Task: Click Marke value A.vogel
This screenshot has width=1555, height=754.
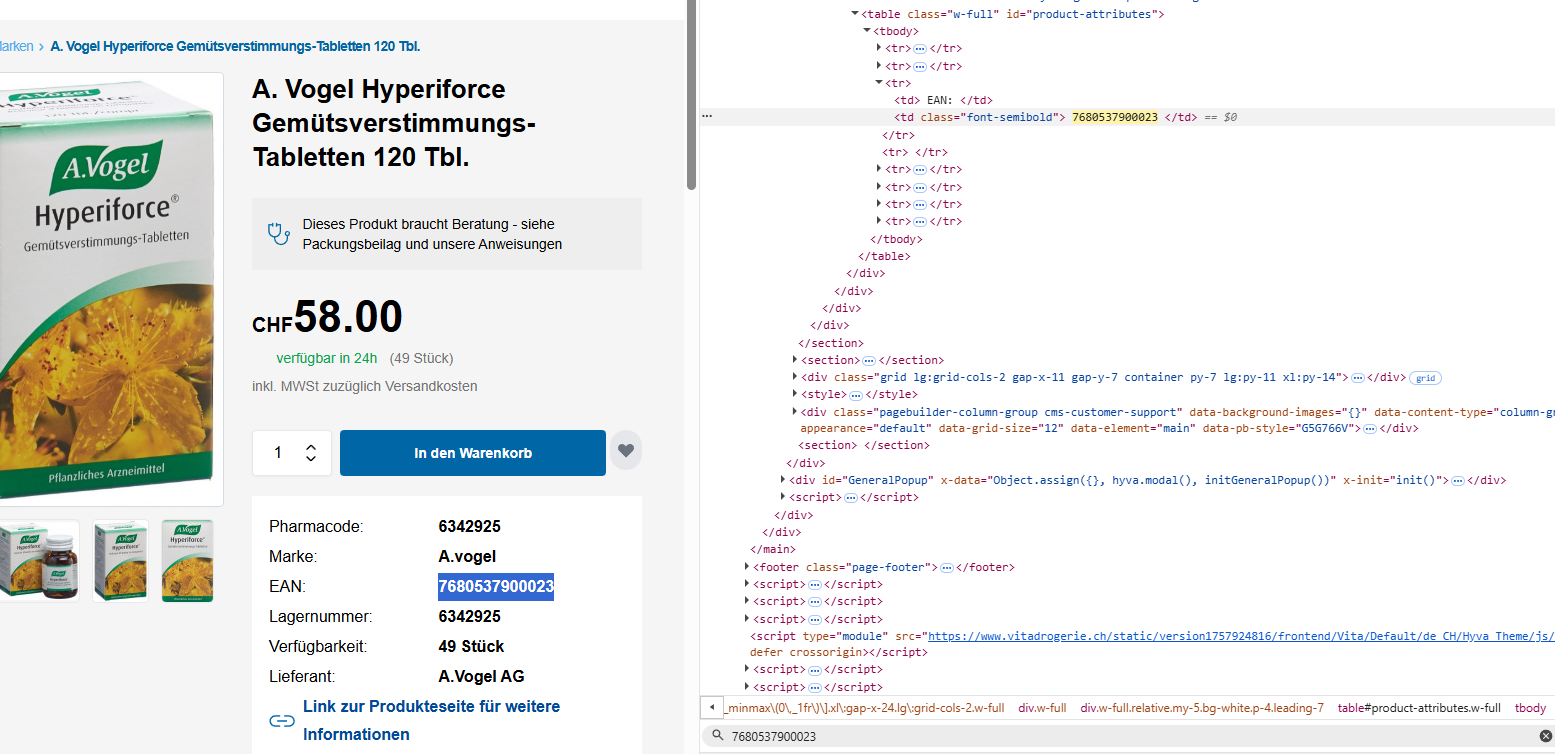Action: click(x=467, y=556)
